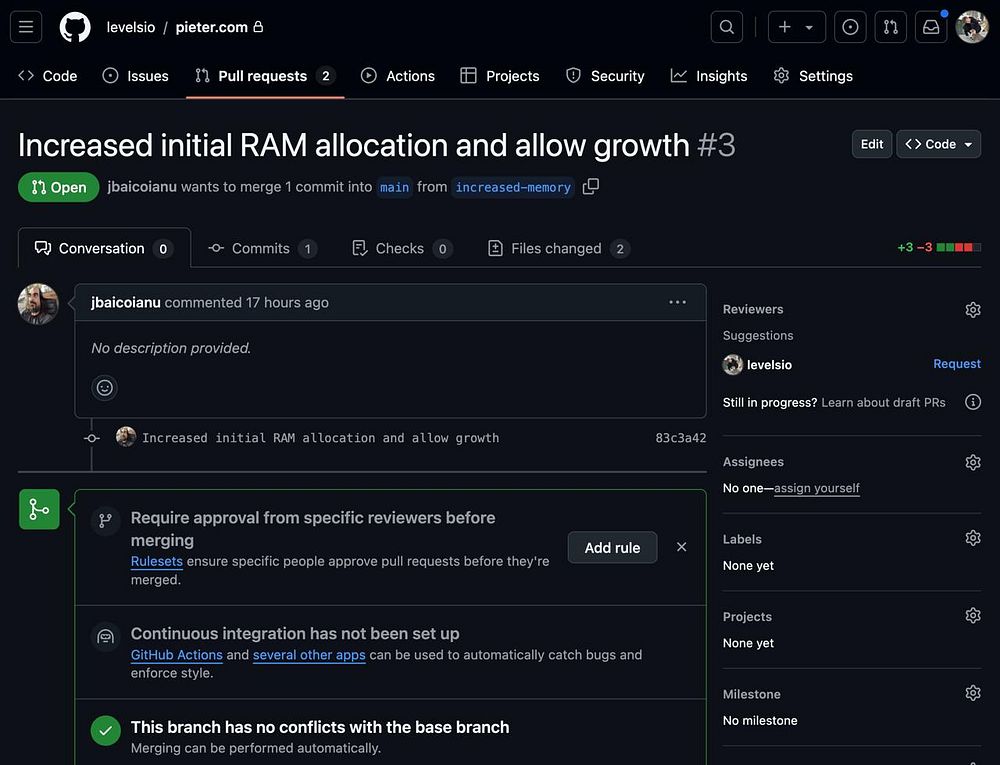Open Learn about draft PRs link
The height and width of the screenshot is (765, 1000).
883,402
